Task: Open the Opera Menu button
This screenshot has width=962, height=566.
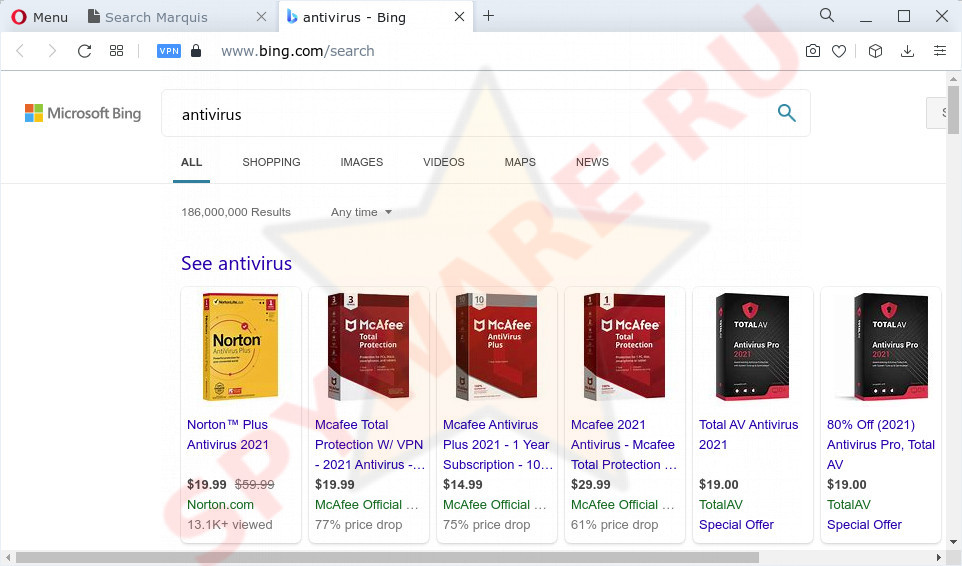Action: 39,17
